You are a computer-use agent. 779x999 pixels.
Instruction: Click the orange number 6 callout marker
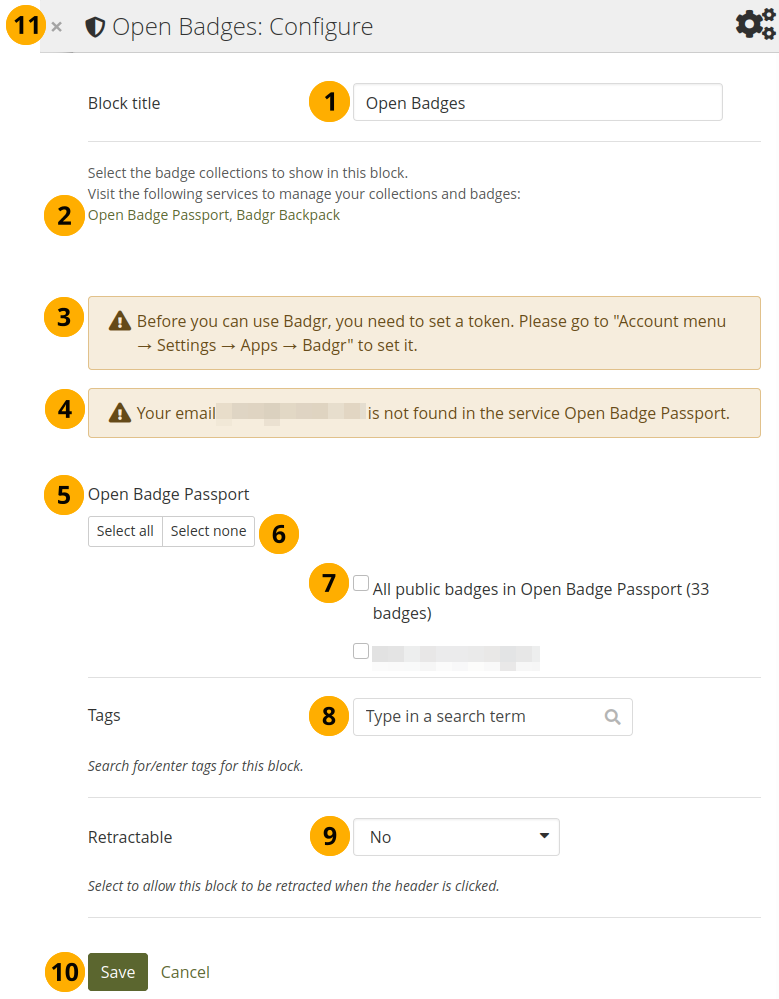[279, 535]
